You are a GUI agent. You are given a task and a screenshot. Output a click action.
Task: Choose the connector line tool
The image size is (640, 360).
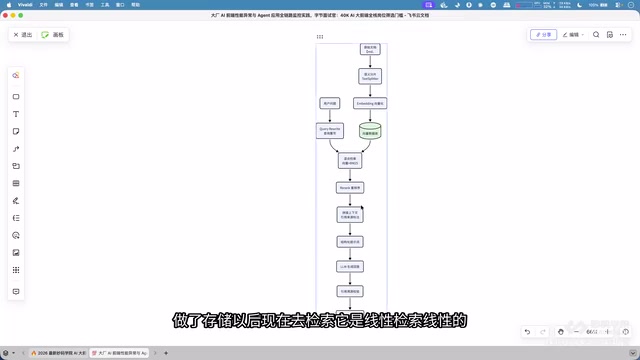coord(16,149)
